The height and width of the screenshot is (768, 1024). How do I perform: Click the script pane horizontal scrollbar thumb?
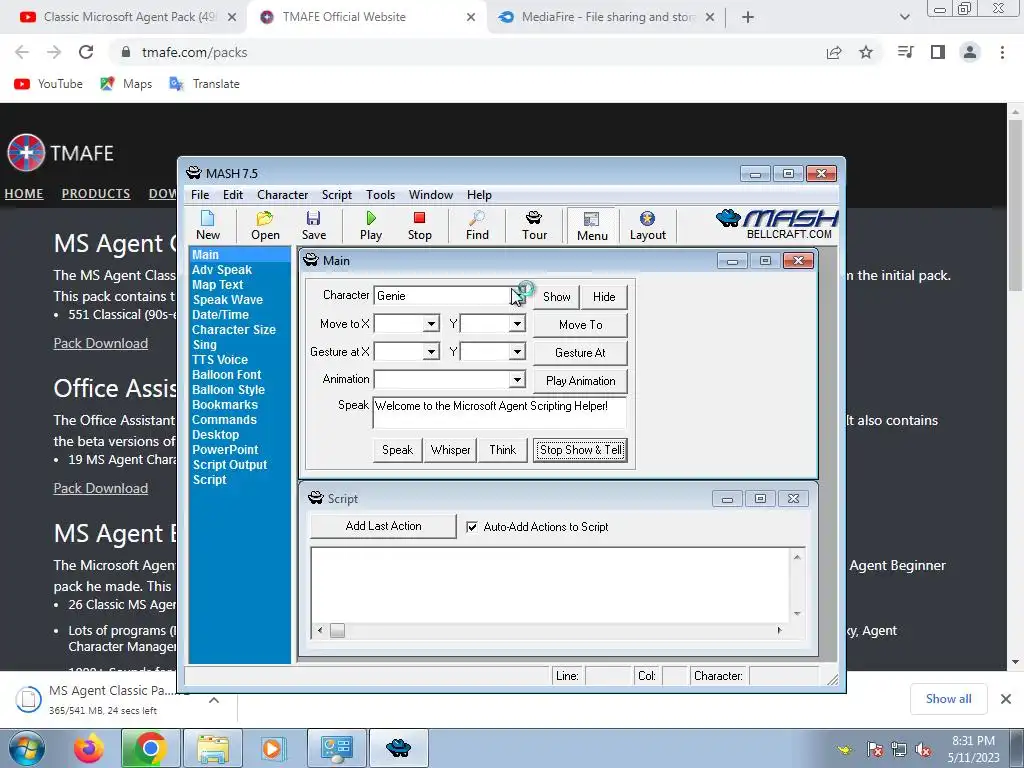tap(337, 630)
